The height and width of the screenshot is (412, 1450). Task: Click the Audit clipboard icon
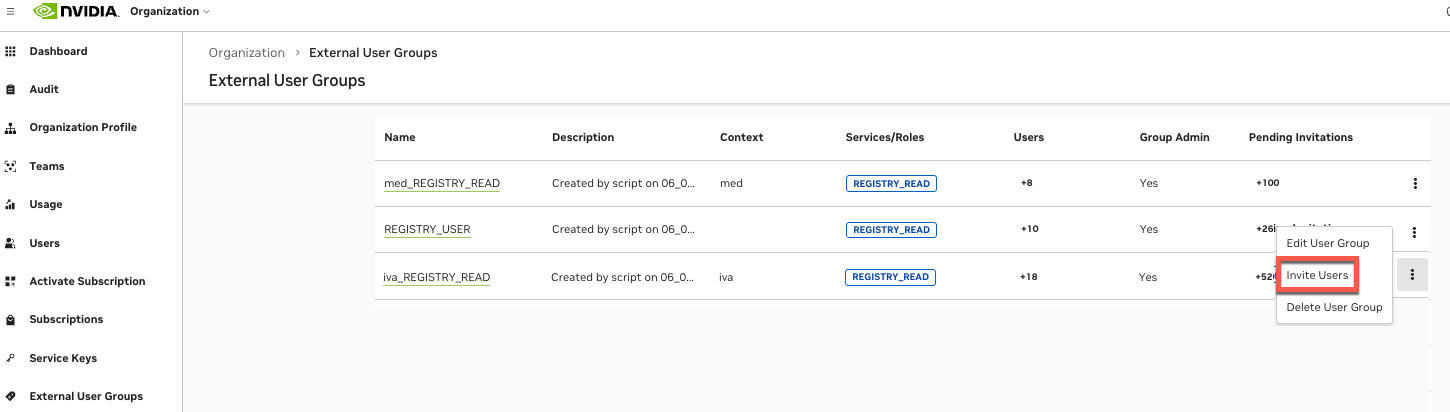point(11,89)
